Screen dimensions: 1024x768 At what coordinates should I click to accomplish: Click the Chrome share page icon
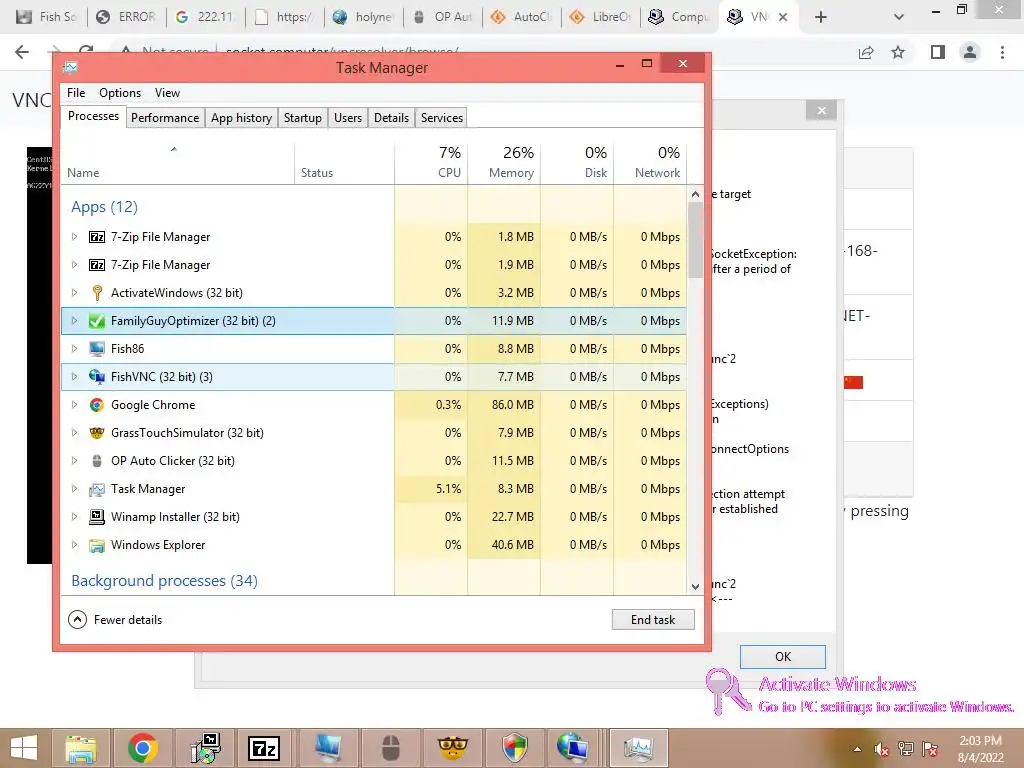pos(866,52)
